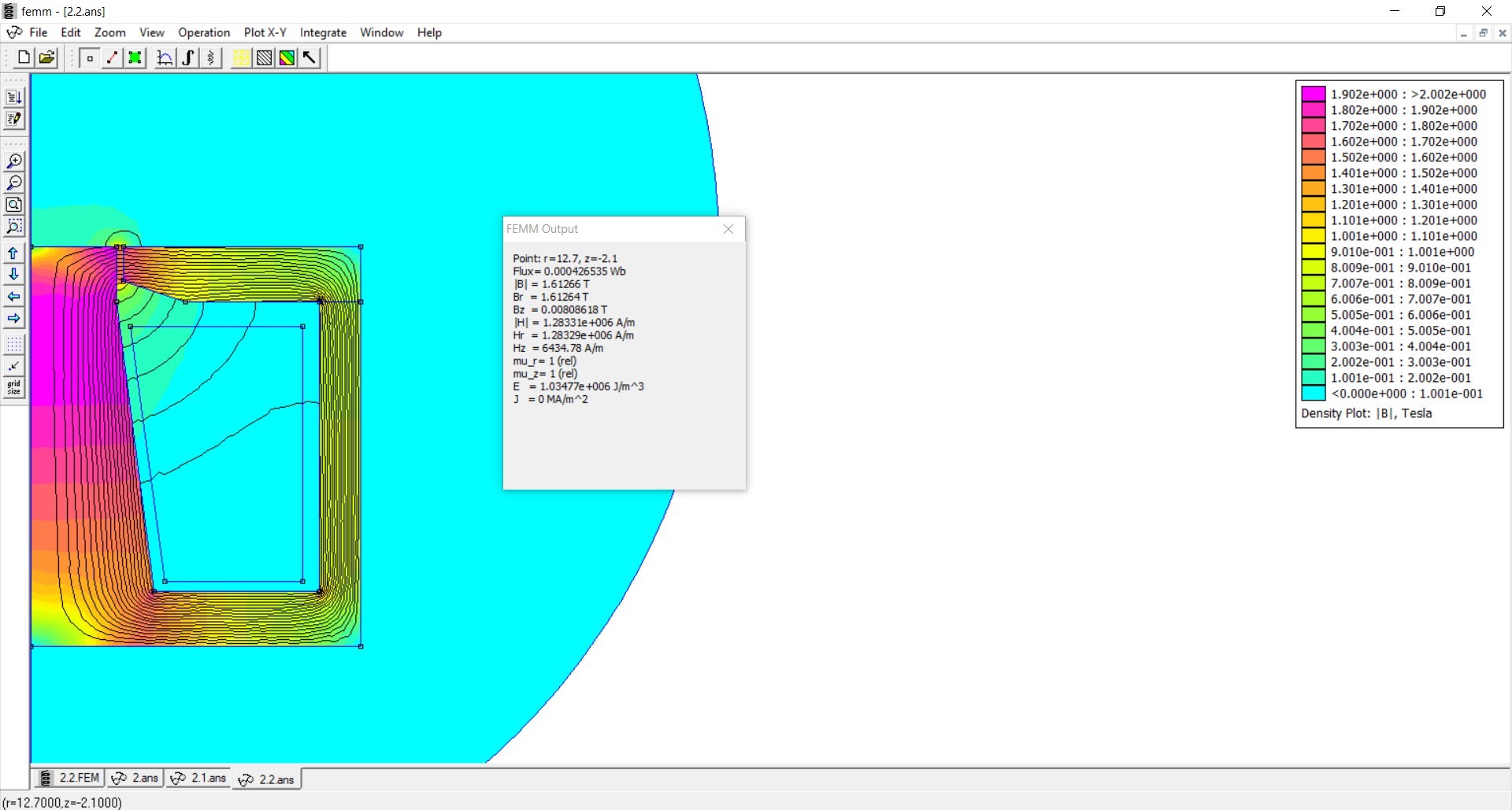
Task: Click legend range 1.902e+000 : >2.002e+000
Action: [1409, 94]
